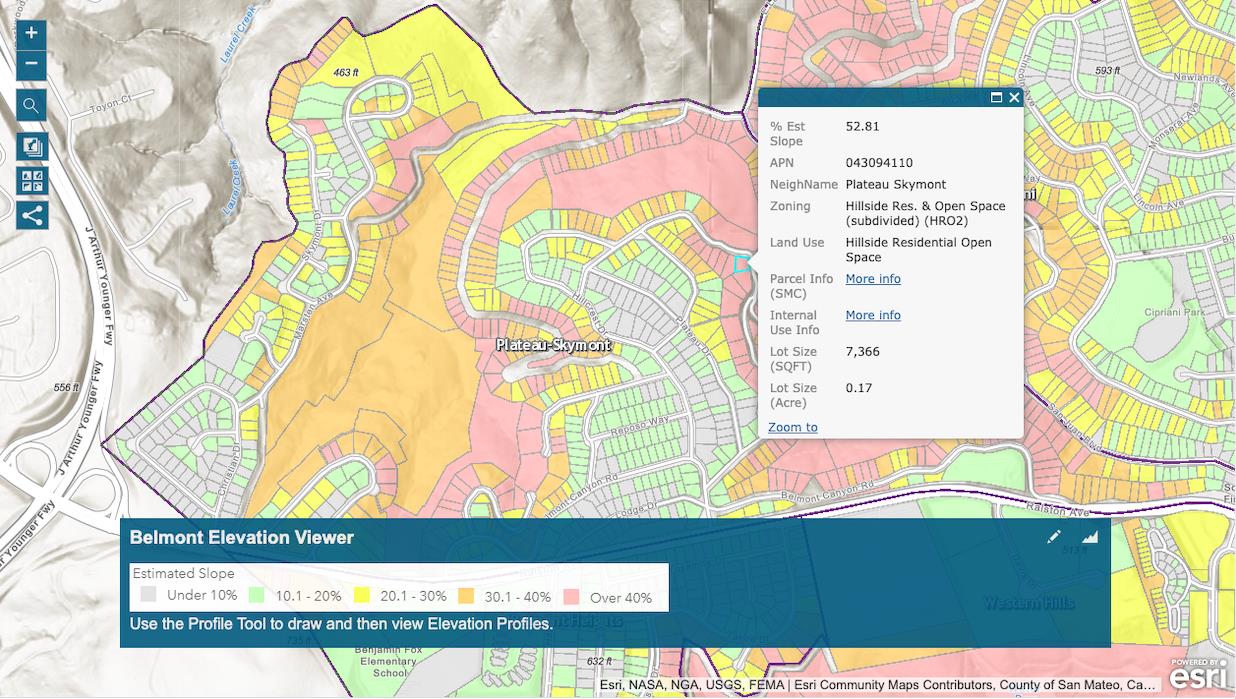Zoom out with the minus button
This screenshot has width=1236, height=699.
pyautogui.click(x=32, y=64)
